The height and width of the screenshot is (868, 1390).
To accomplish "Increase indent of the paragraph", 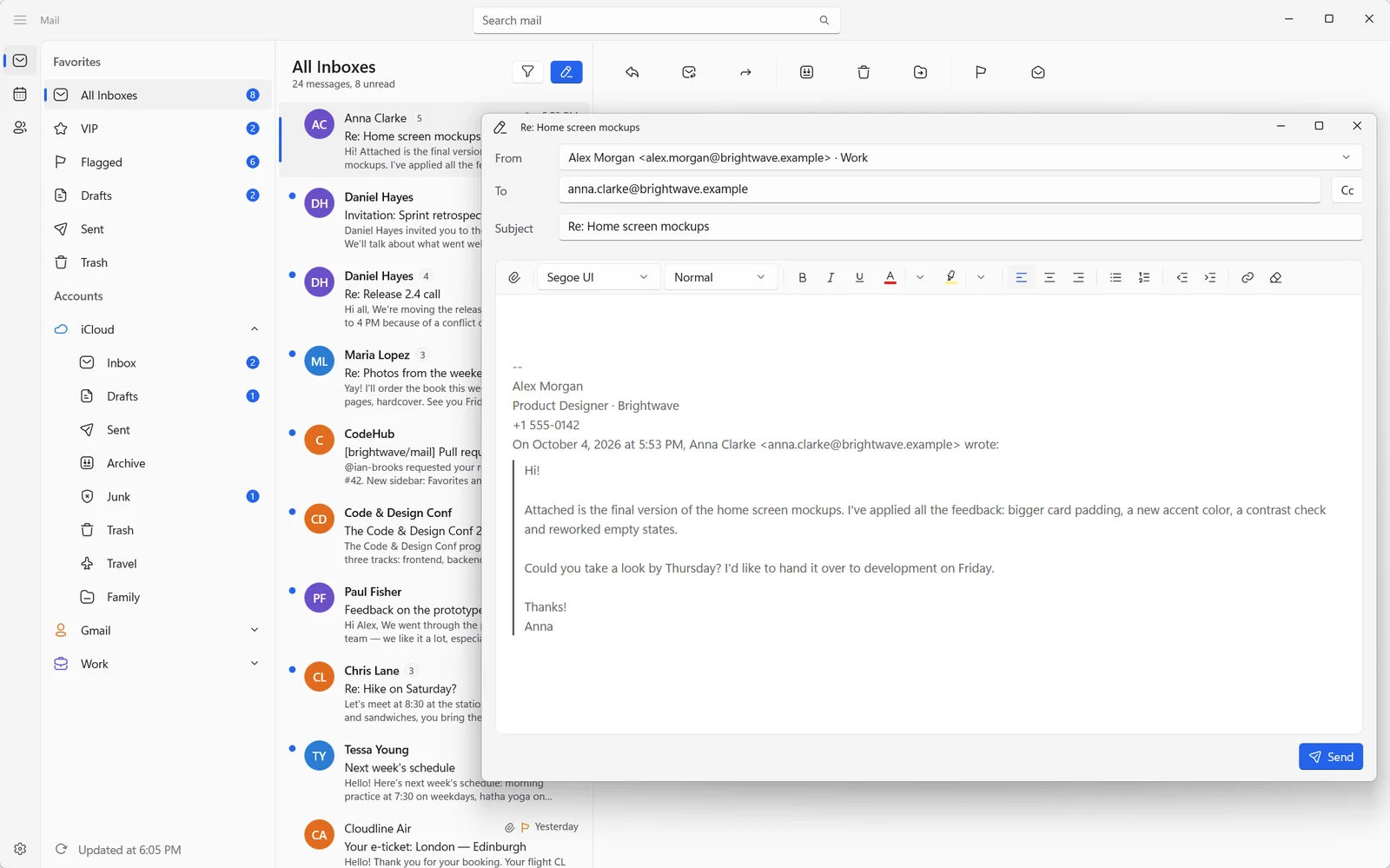I will 1210,277.
